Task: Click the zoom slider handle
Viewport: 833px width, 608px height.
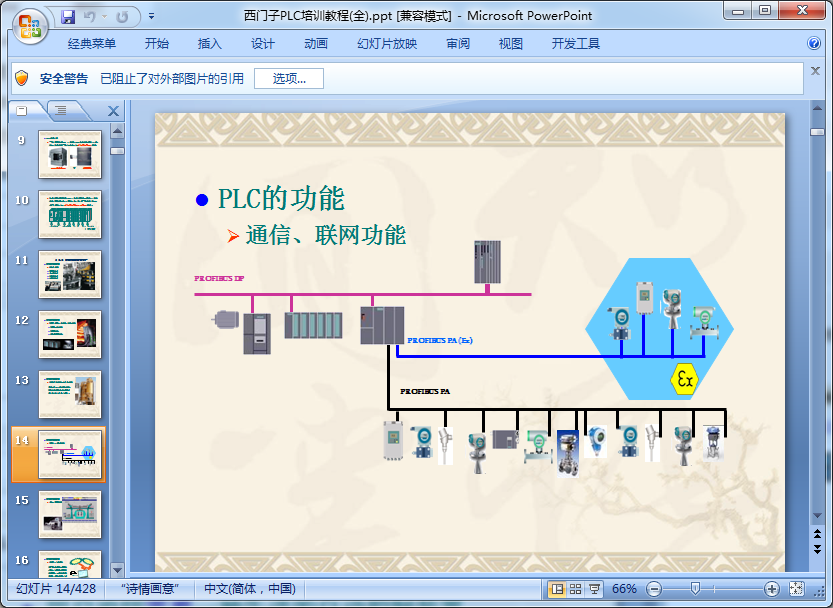Action: coord(695,588)
